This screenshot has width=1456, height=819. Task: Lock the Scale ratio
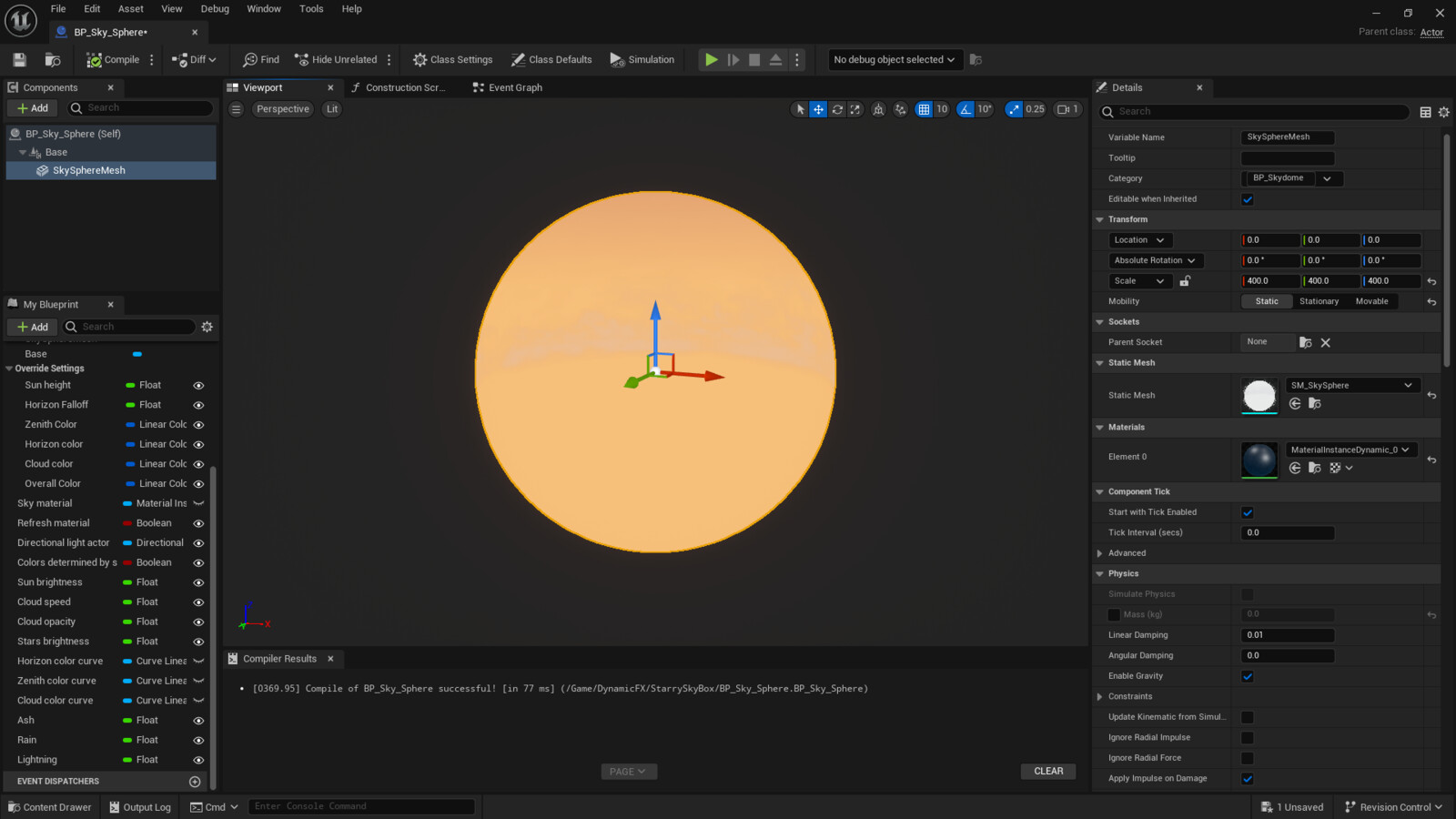click(x=1185, y=281)
